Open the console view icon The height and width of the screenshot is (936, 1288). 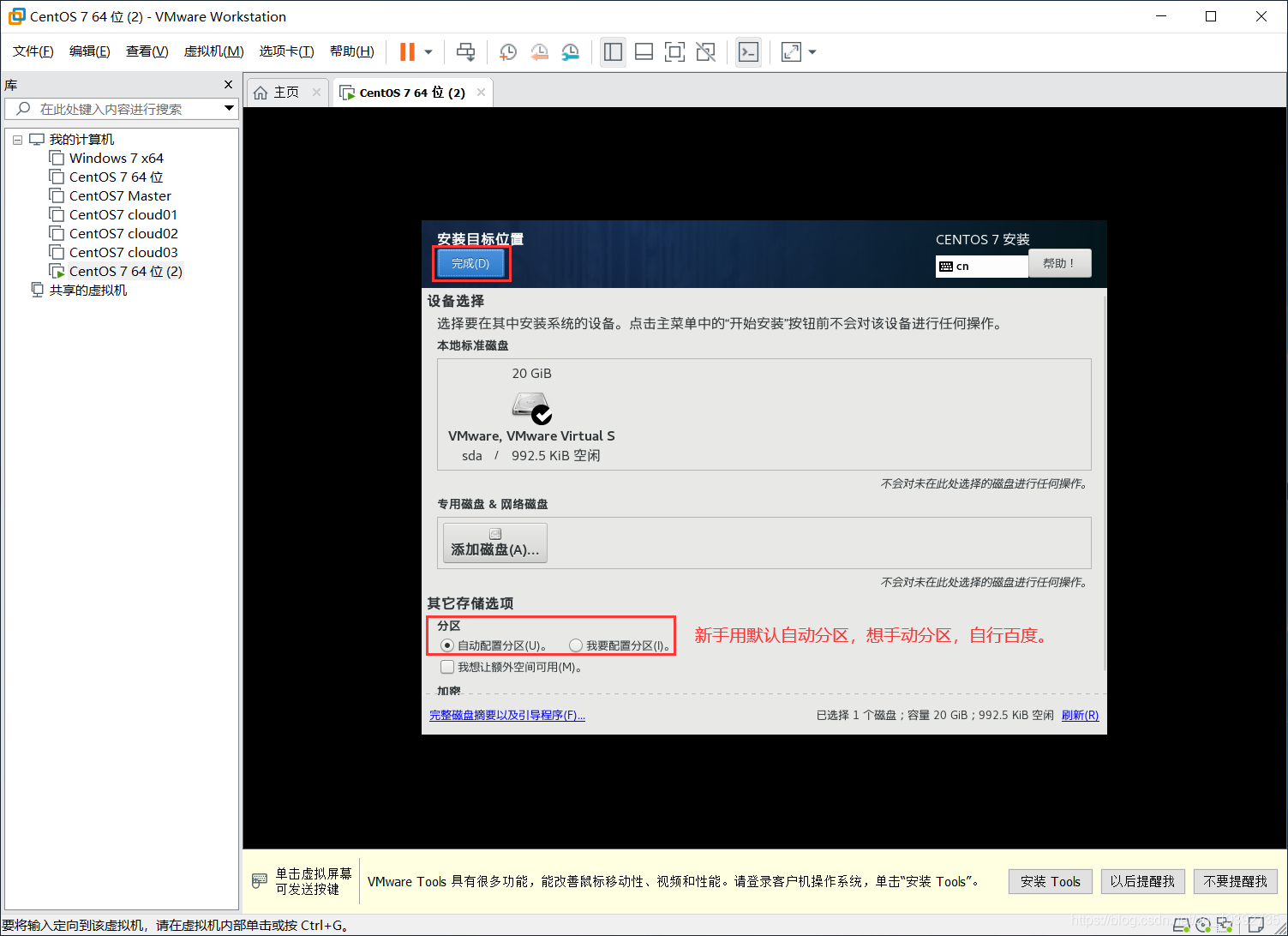[x=748, y=52]
